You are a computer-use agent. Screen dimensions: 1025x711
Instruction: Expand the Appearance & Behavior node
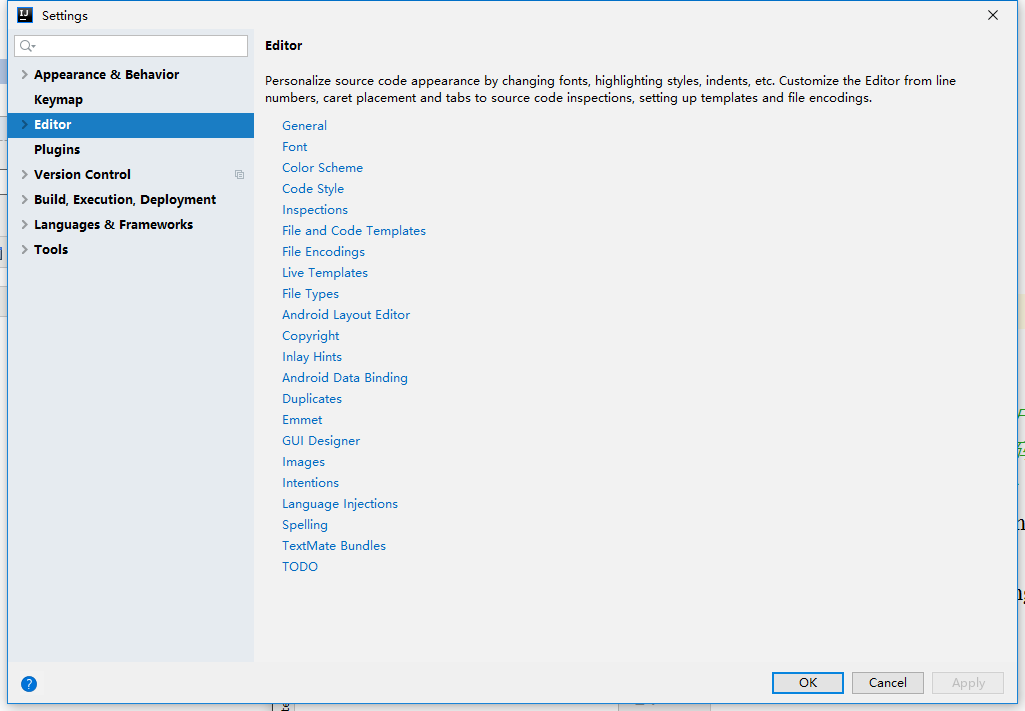pos(24,74)
